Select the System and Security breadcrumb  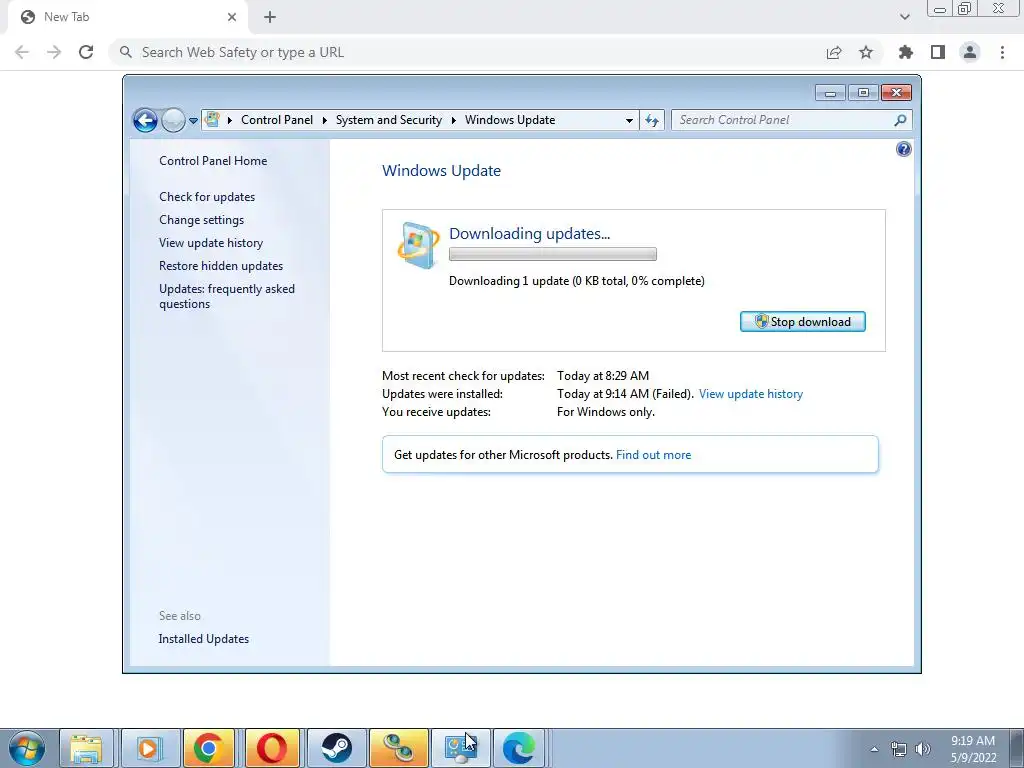click(x=389, y=120)
